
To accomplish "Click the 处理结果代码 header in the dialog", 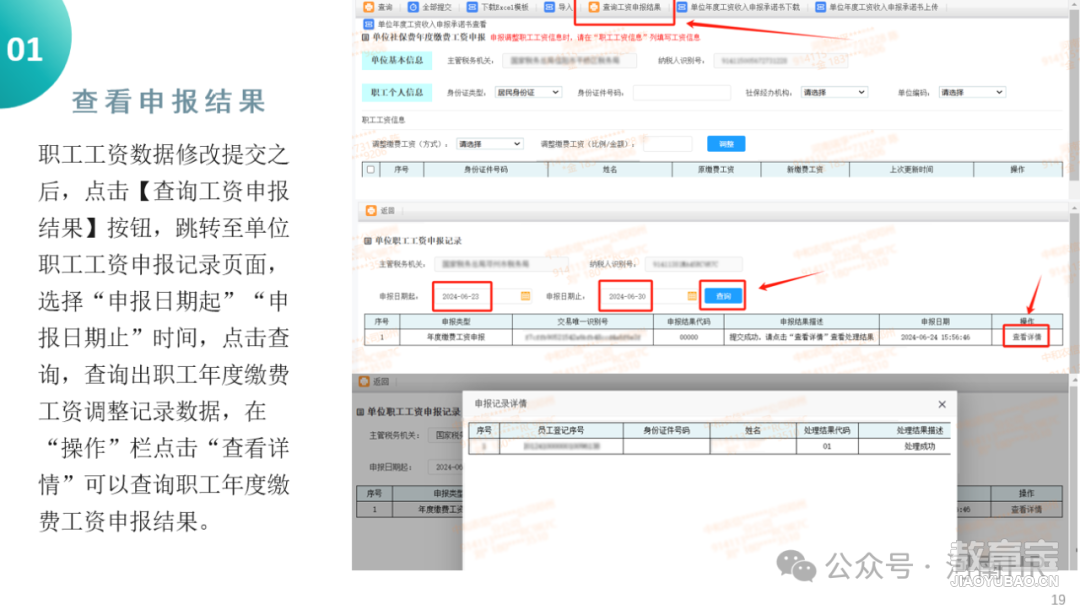I will 827,430.
